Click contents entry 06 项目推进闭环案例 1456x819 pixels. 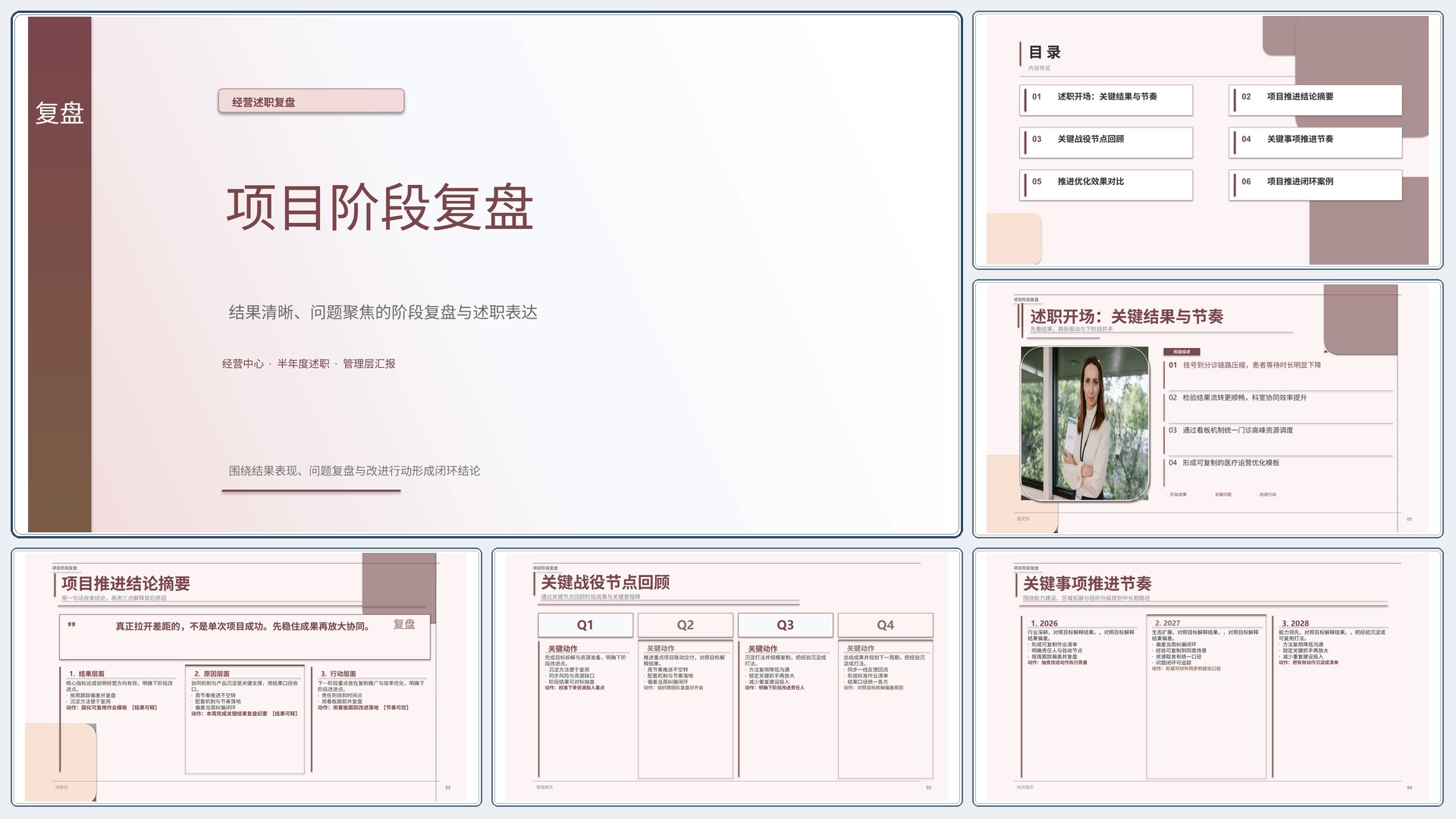tap(1316, 184)
